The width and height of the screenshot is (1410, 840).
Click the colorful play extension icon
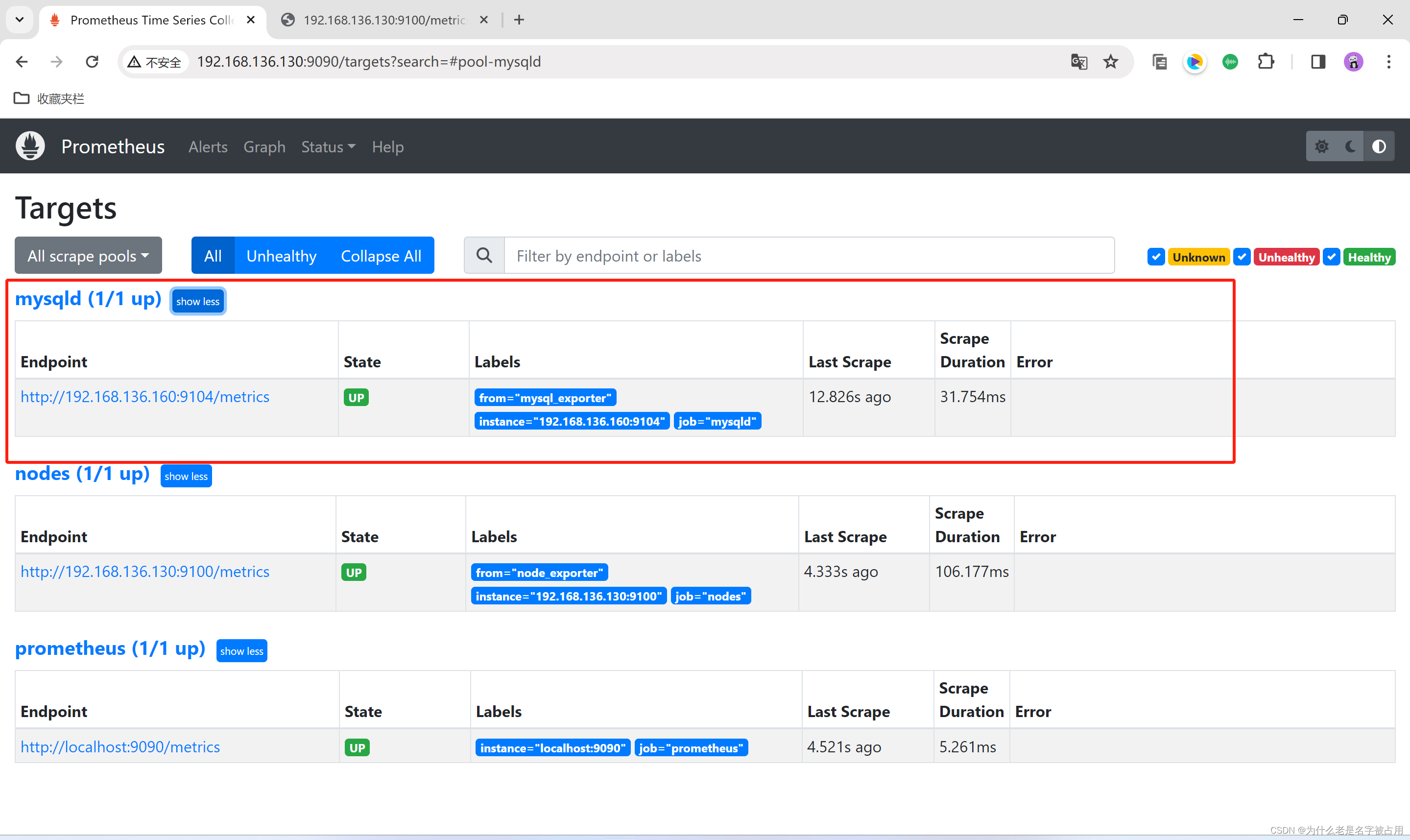pyautogui.click(x=1195, y=62)
